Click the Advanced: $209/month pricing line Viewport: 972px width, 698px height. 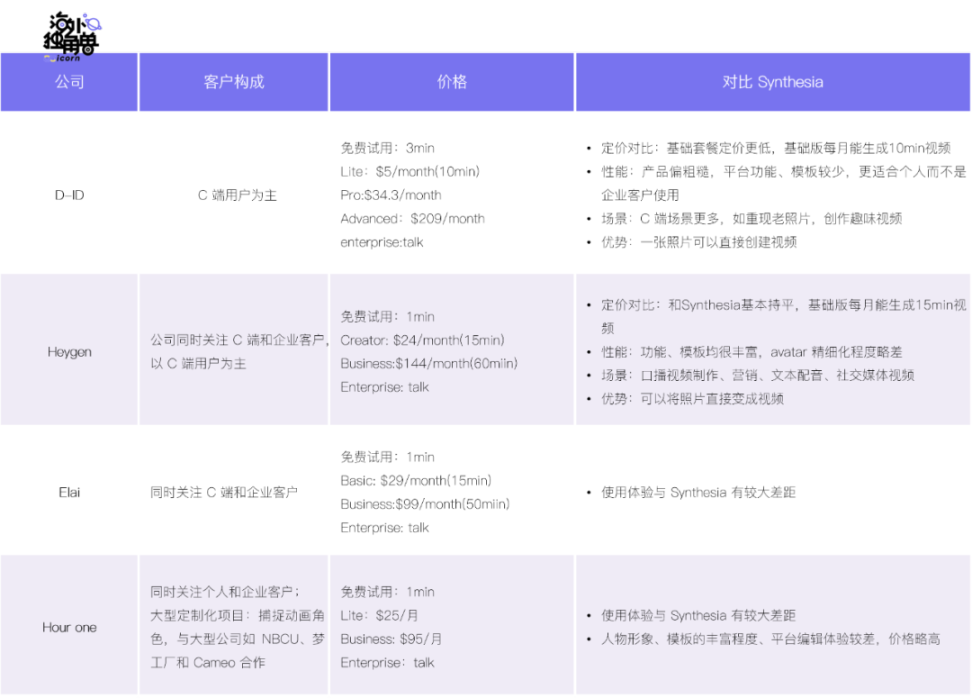pos(412,218)
